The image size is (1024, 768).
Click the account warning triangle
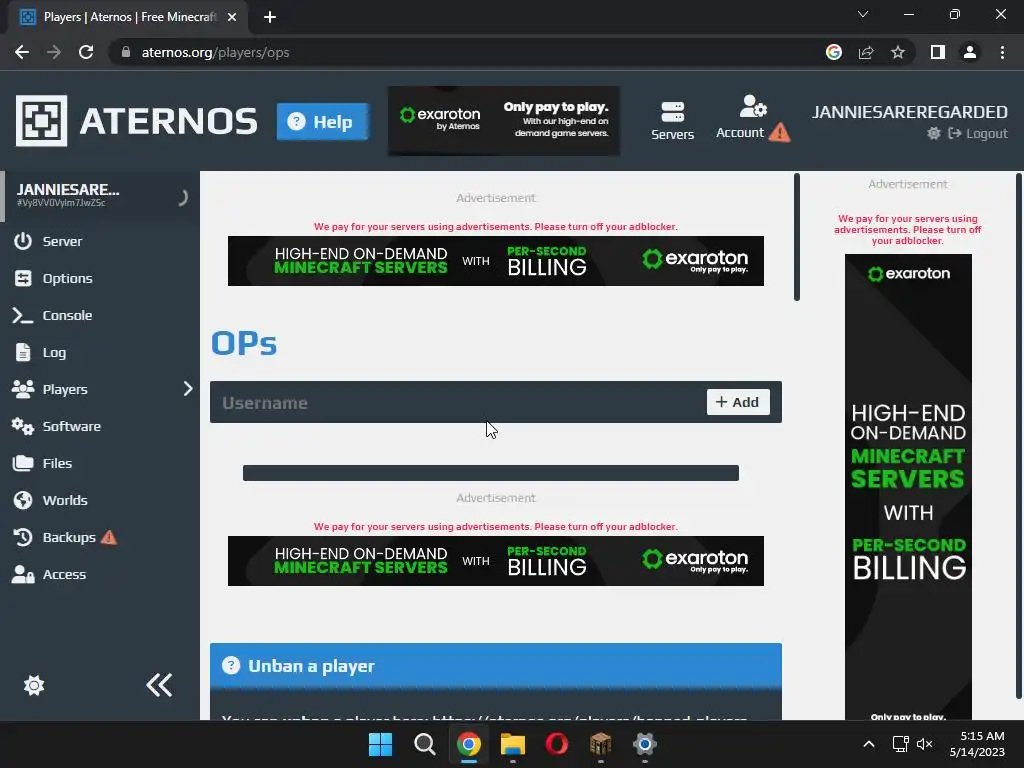tap(779, 133)
